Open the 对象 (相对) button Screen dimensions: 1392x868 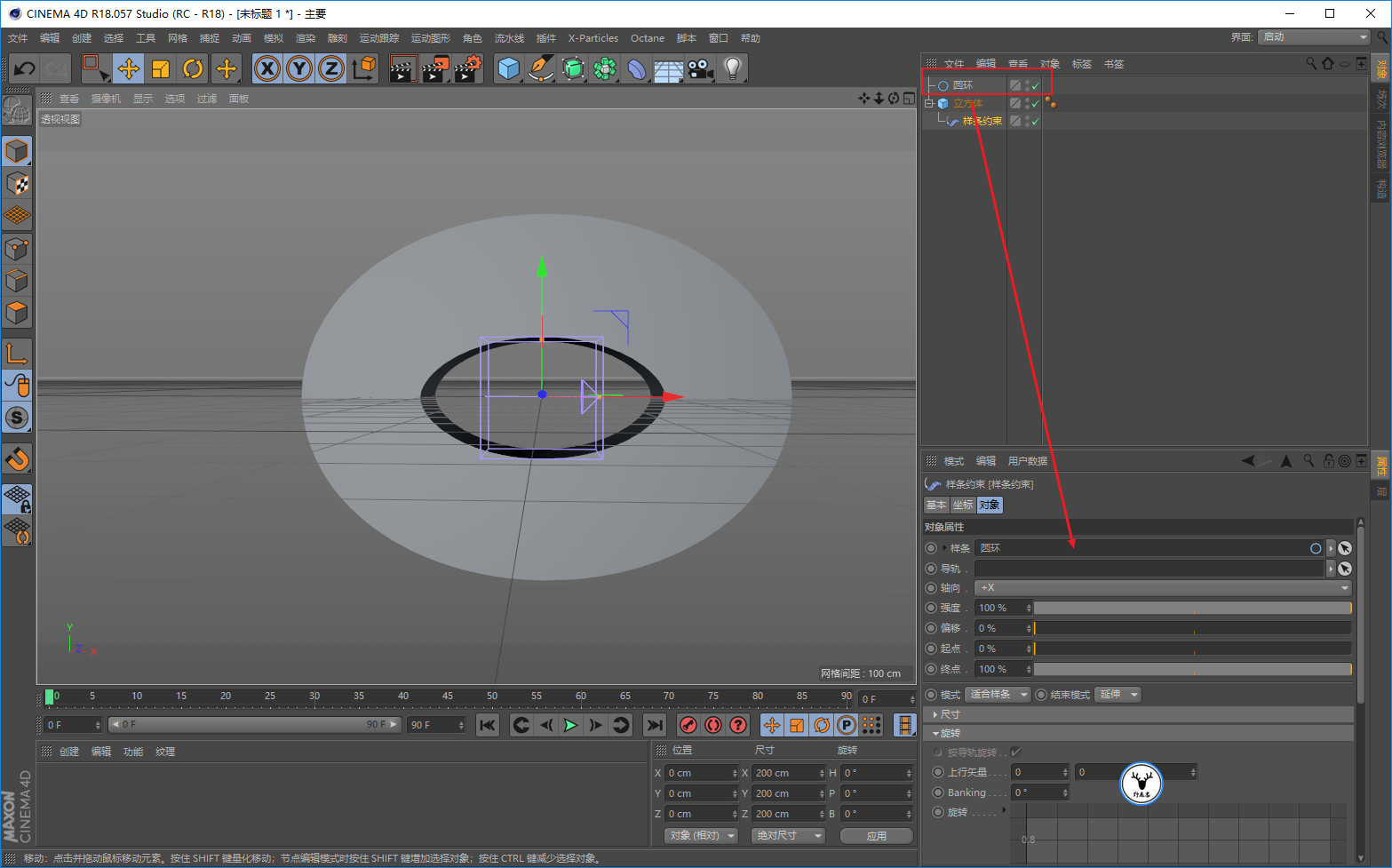click(x=702, y=836)
